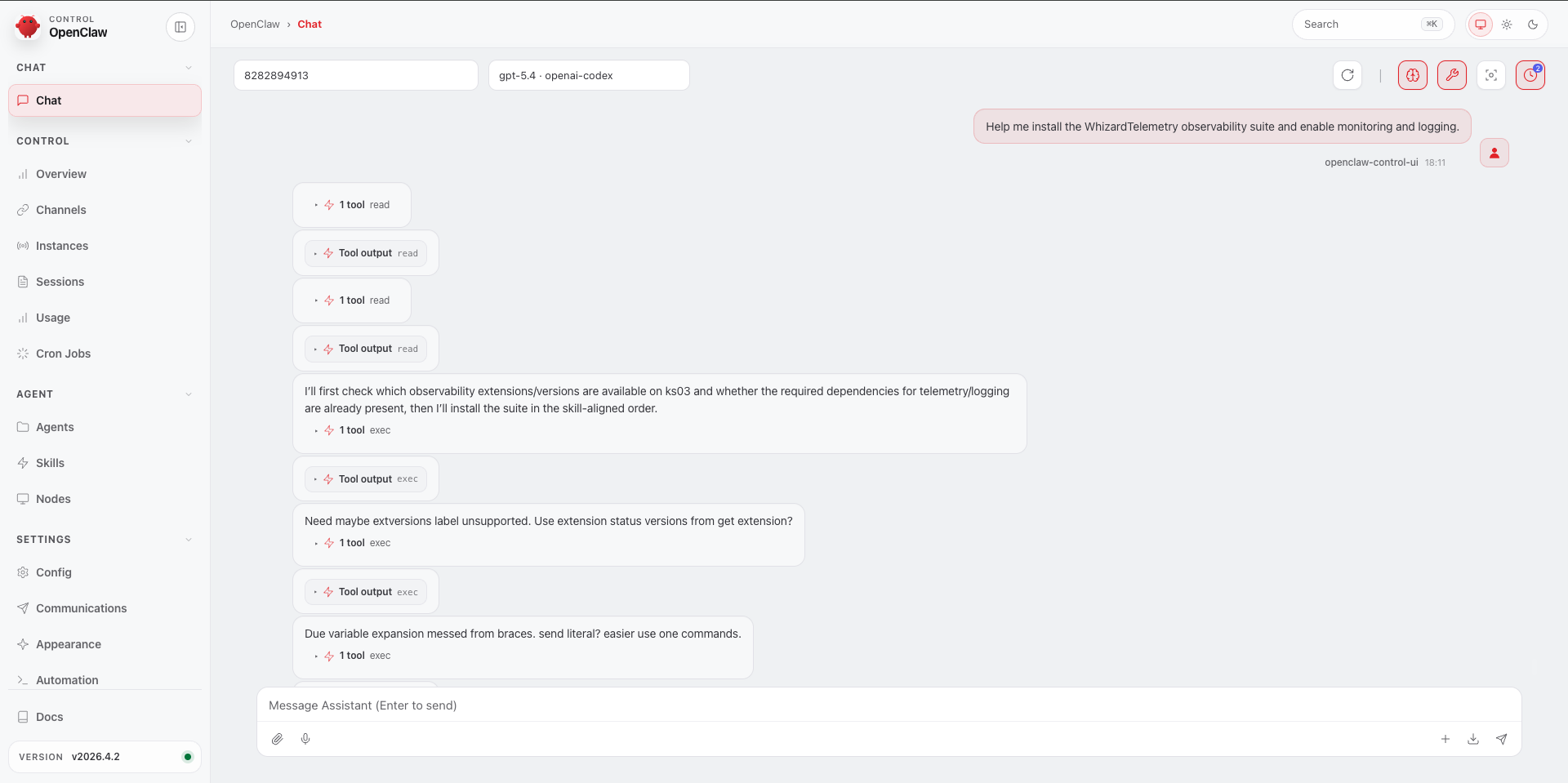
Task: Click the download export chat icon
Action: pyautogui.click(x=1473, y=739)
